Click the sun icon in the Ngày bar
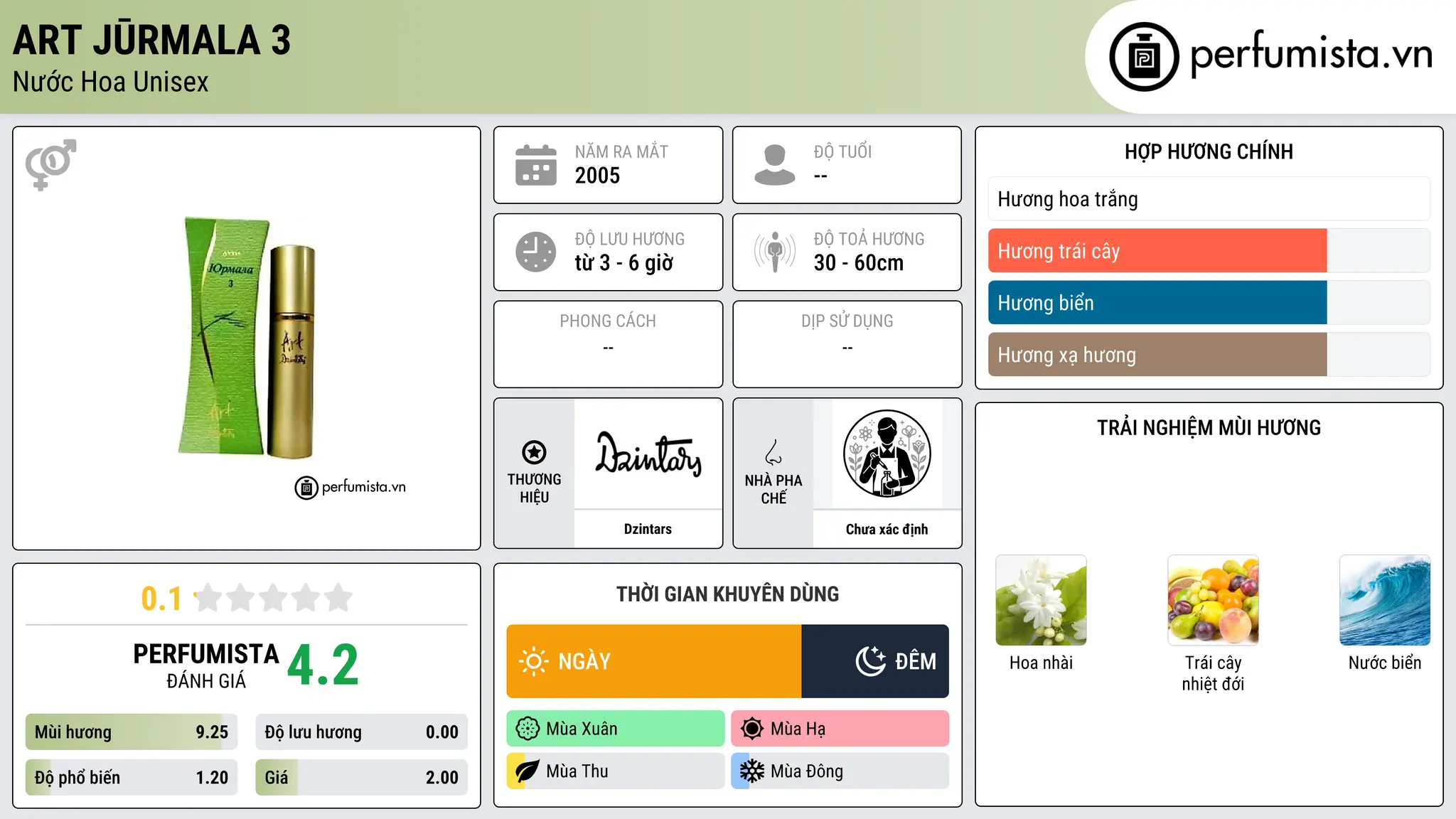 point(533,661)
